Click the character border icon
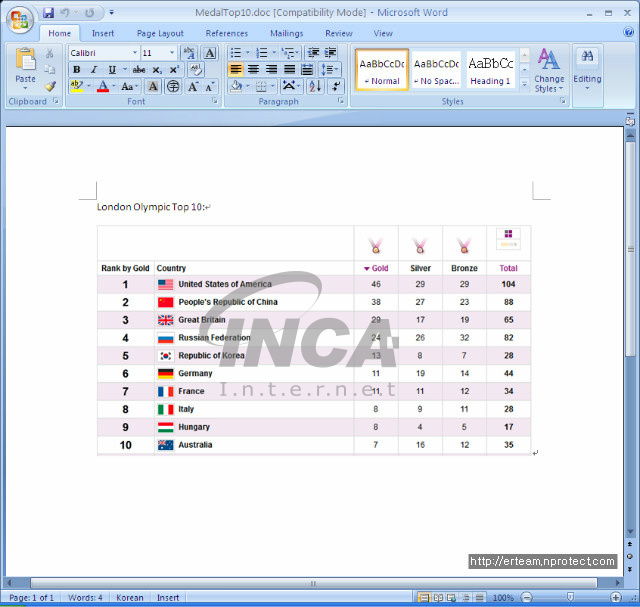Image resolution: width=640 pixels, height=607 pixels. pos(210,53)
